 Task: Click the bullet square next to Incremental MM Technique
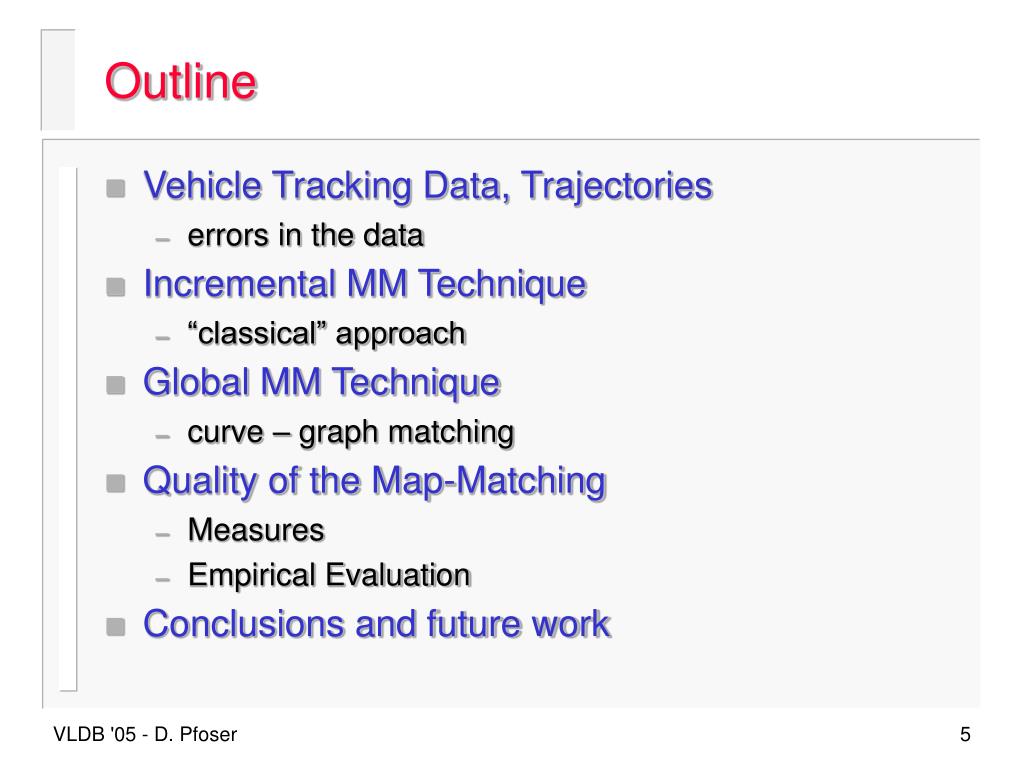116,287
